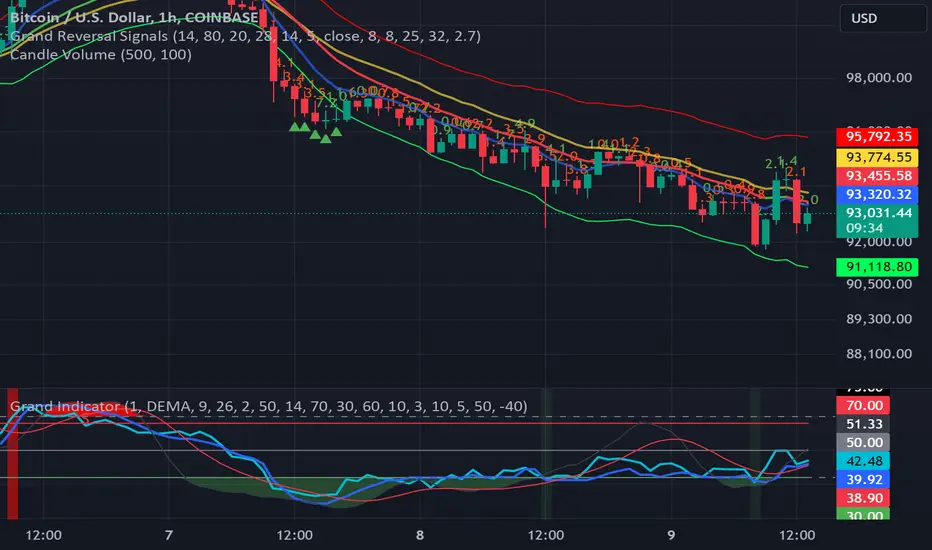Click the 51.33 indicator value label

coord(863,424)
